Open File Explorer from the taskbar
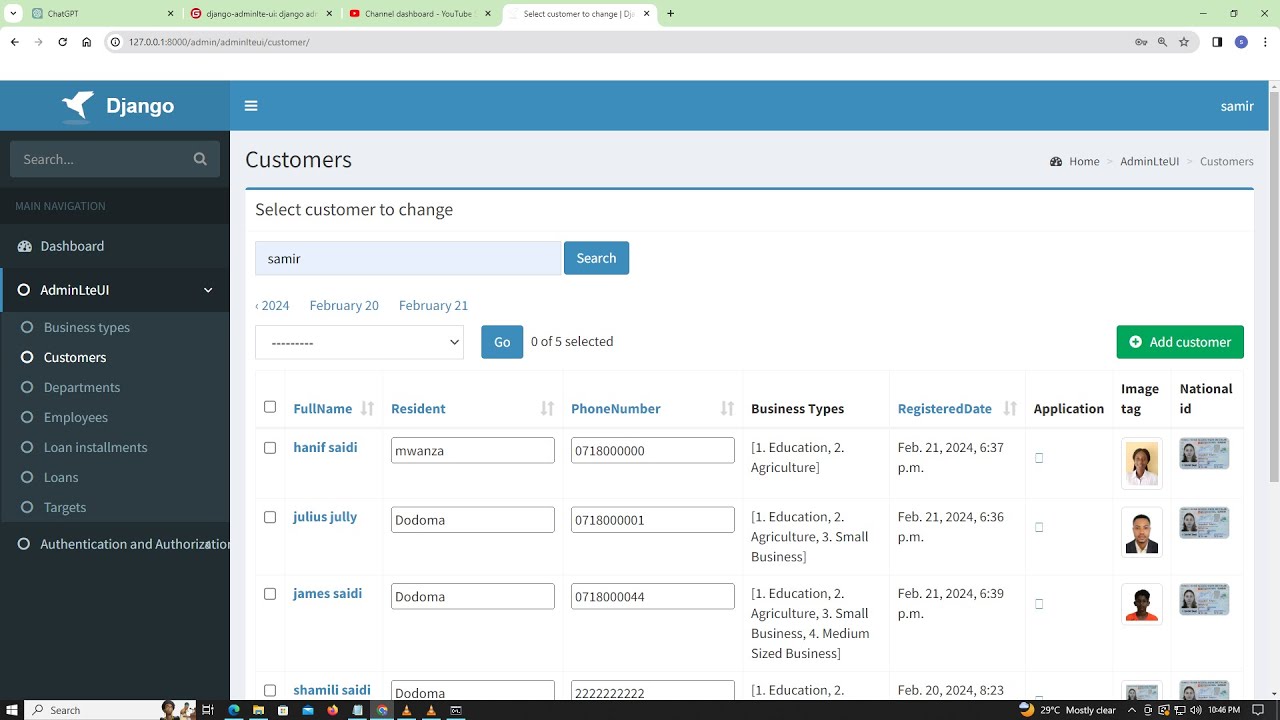1280x720 pixels. click(x=258, y=710)
